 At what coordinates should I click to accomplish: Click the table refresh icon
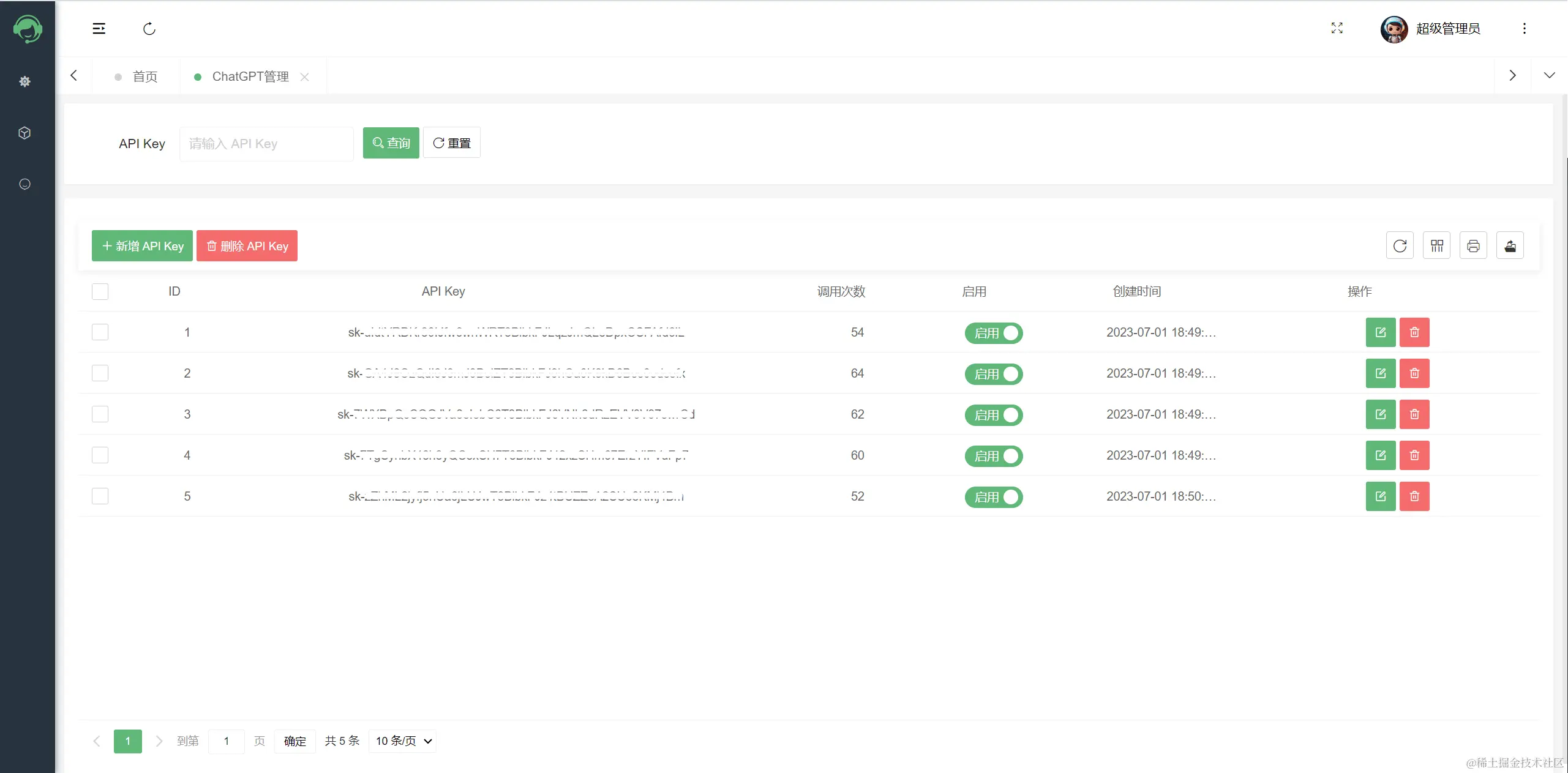[1400, 246]
